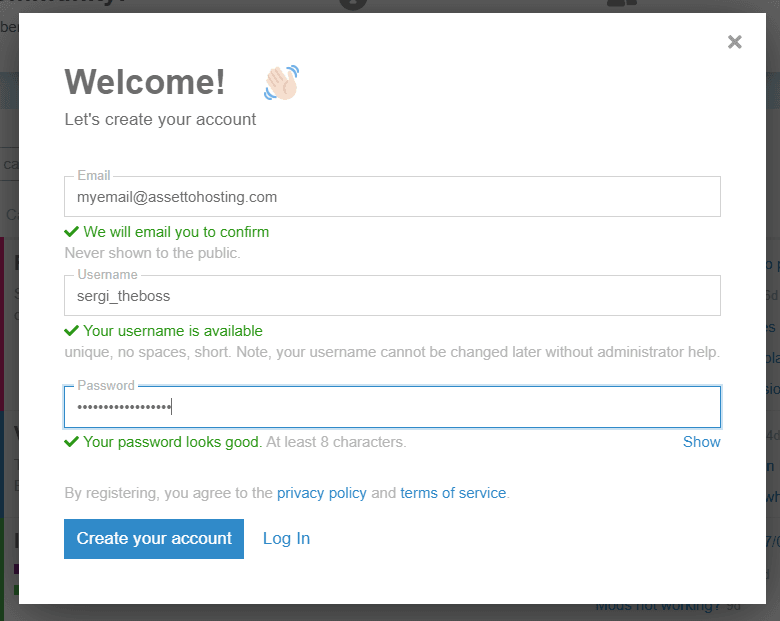780x621 pixels.
Task: Click the "Your username is available" message
Action: (173, 331)
